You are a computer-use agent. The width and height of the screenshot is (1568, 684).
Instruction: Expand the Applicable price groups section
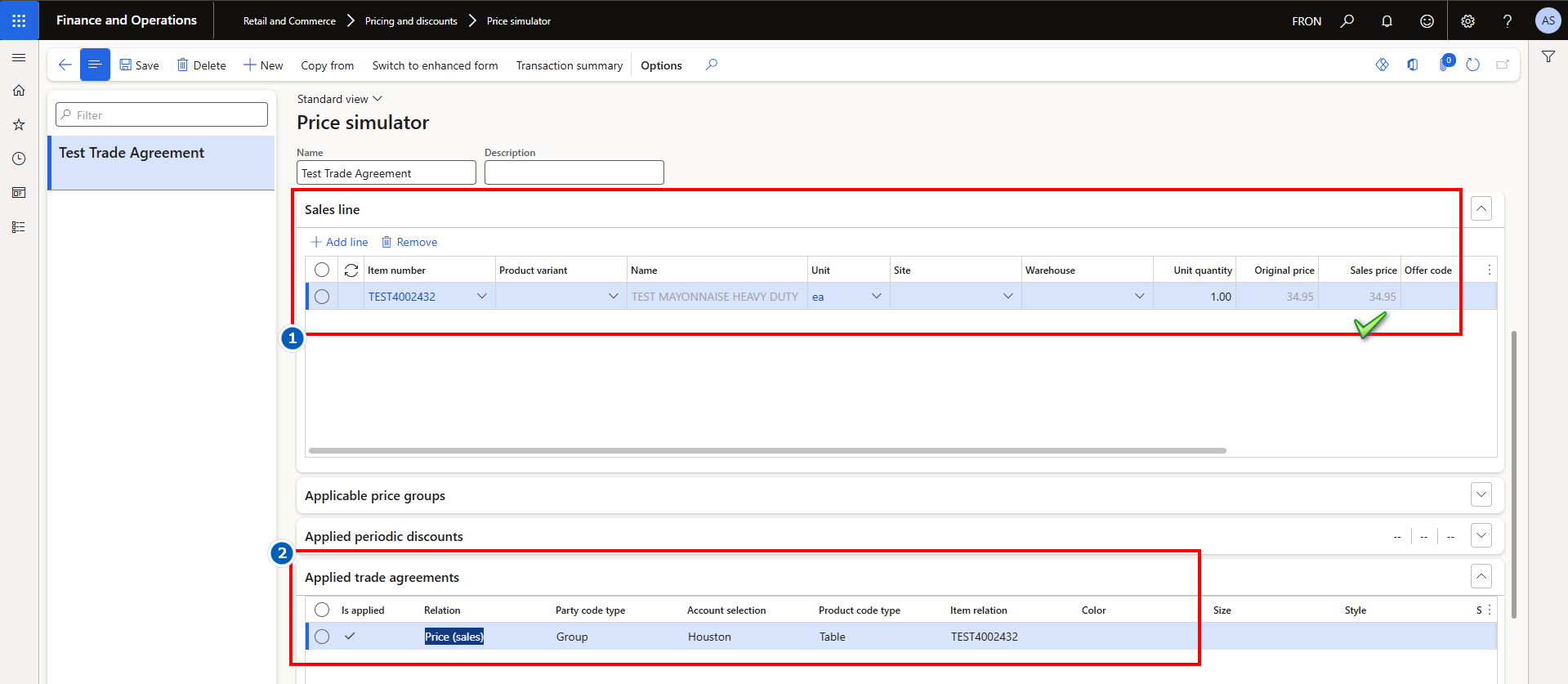[1481, 494]
